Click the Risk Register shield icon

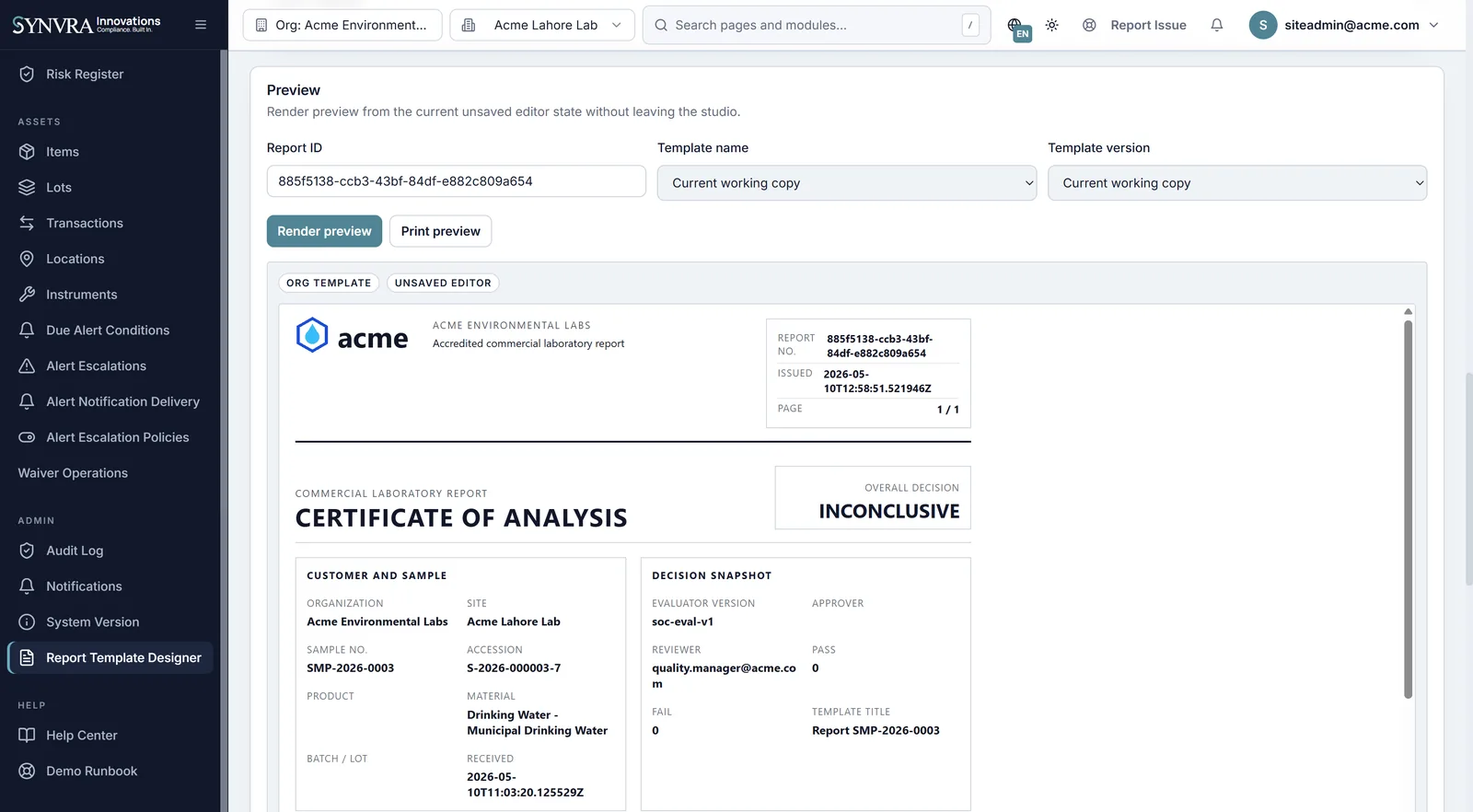pos(27,74)
